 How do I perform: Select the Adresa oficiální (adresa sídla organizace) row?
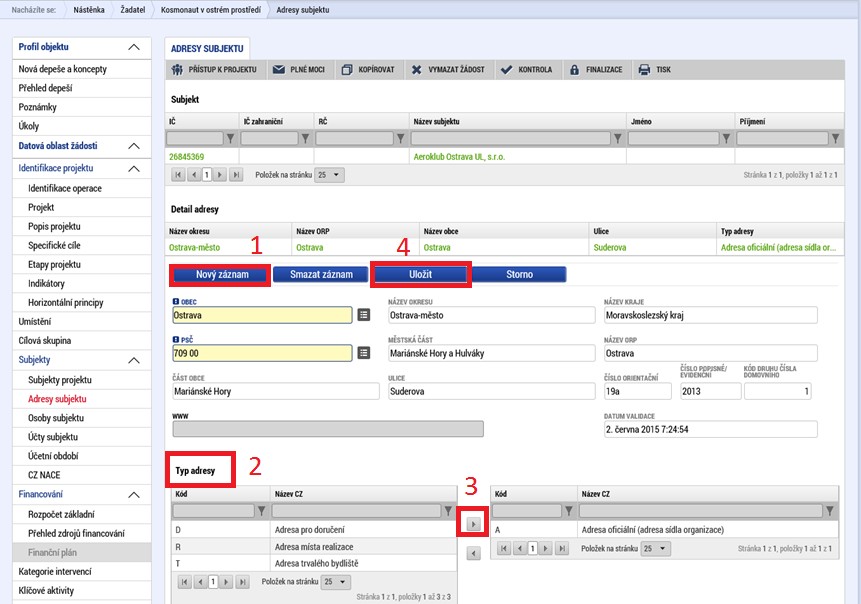coord(664,530)
